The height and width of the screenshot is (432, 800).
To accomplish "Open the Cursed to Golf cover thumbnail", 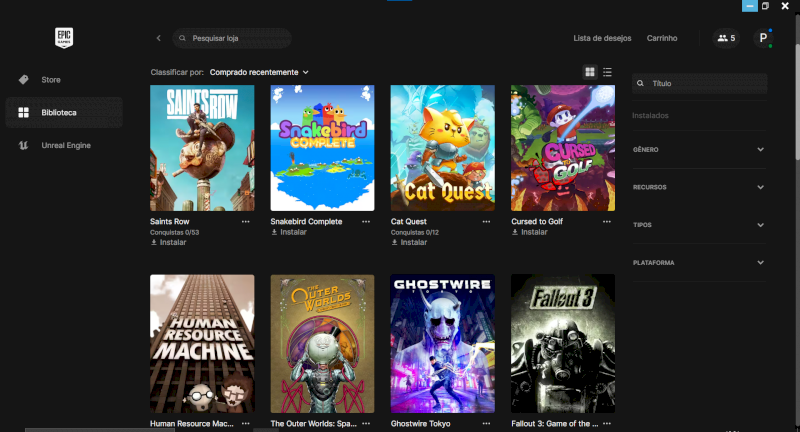I will [563, 148].
